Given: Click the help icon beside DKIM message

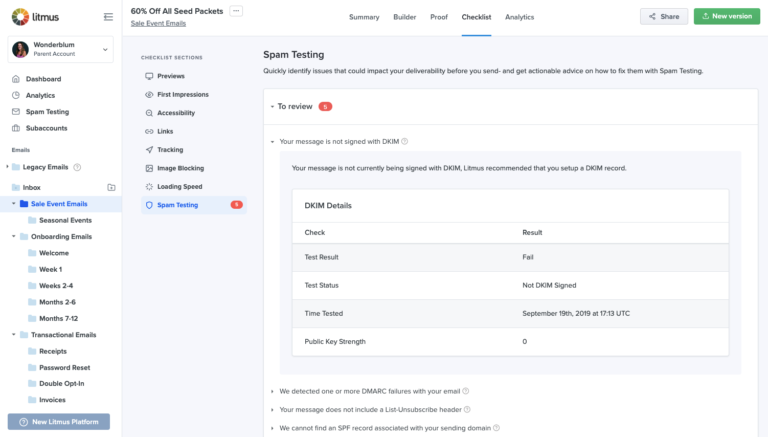Looking at the screenshot, I should click(x=405, y=142).
